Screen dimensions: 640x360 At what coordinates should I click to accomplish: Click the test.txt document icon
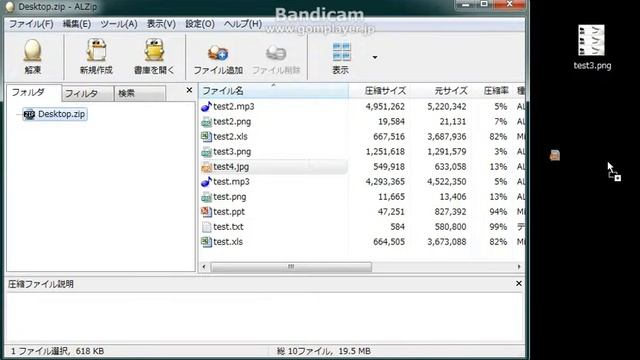pyautogui.click(x=207, y=227)
